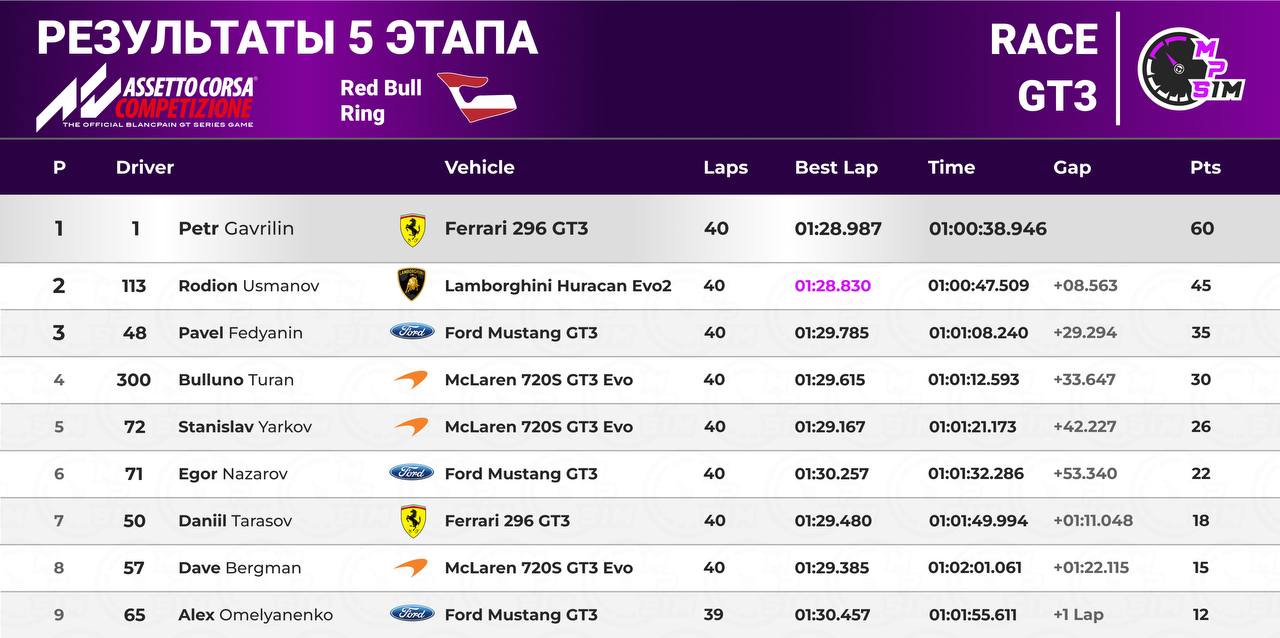Click the Red Bull Ring track outline icon

(x=476, y=96)
